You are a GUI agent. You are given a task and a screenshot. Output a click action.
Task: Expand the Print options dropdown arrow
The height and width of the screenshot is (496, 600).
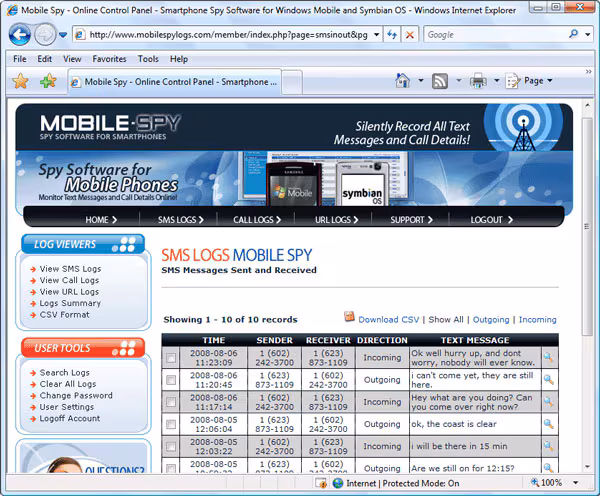pyautogui.click(x=496, y=81)
